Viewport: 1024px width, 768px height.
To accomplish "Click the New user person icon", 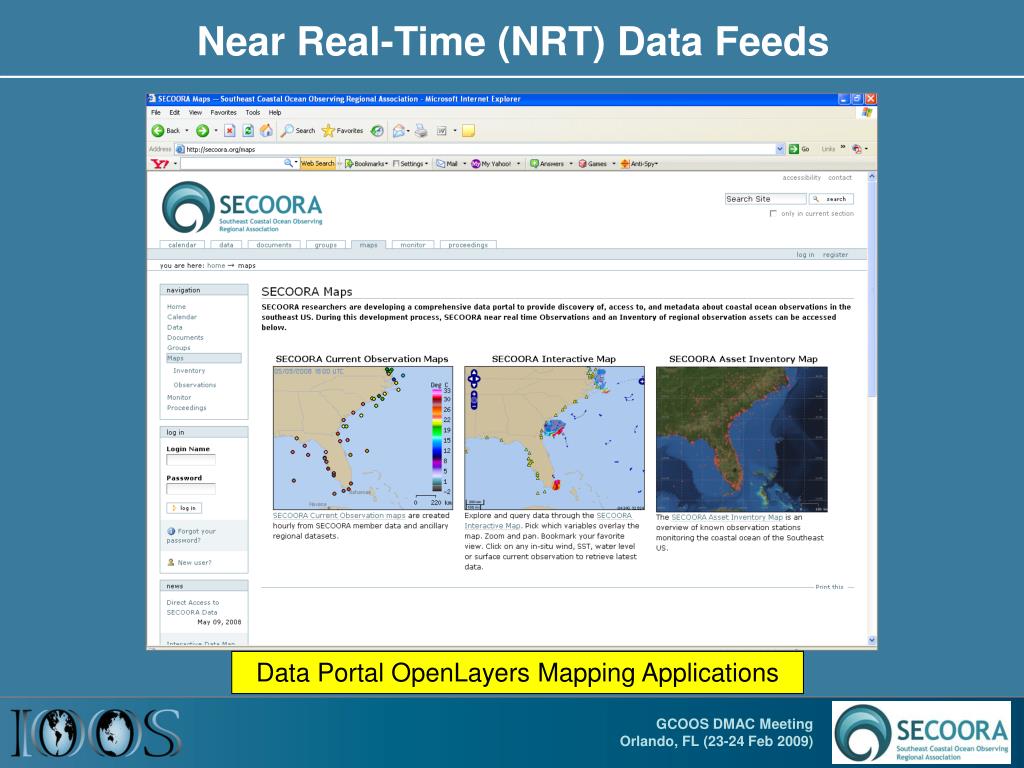I will (171, 562).
